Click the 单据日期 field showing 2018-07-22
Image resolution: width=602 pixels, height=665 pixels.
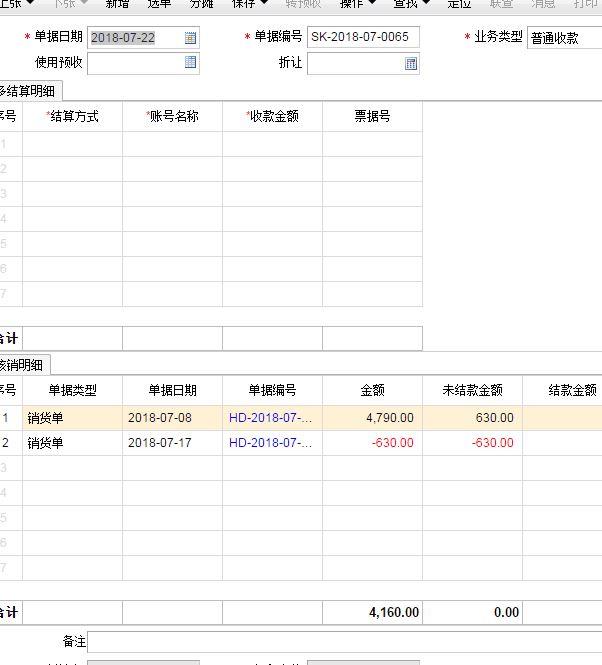click(143, 37)
